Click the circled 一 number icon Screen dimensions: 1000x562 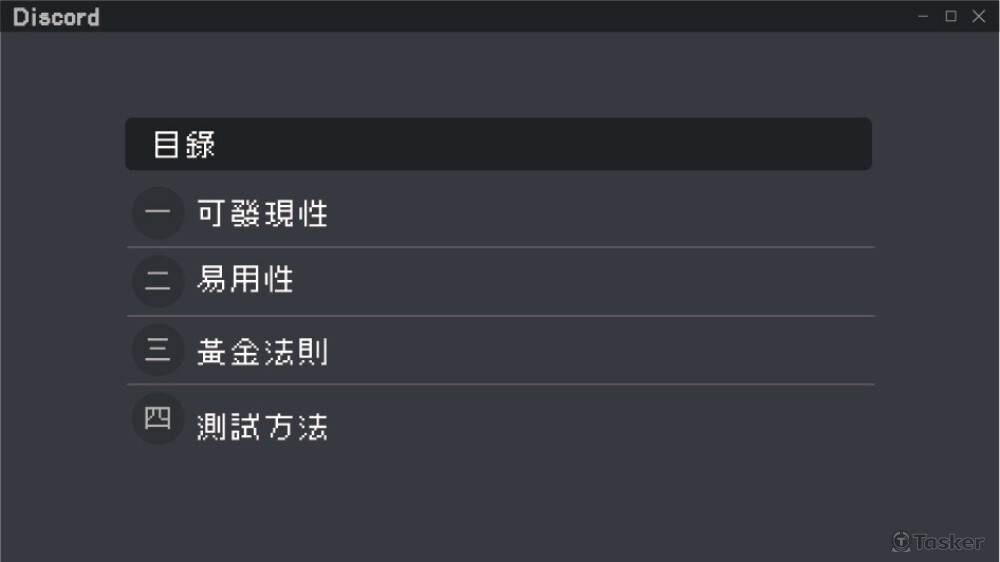(158, 213)
